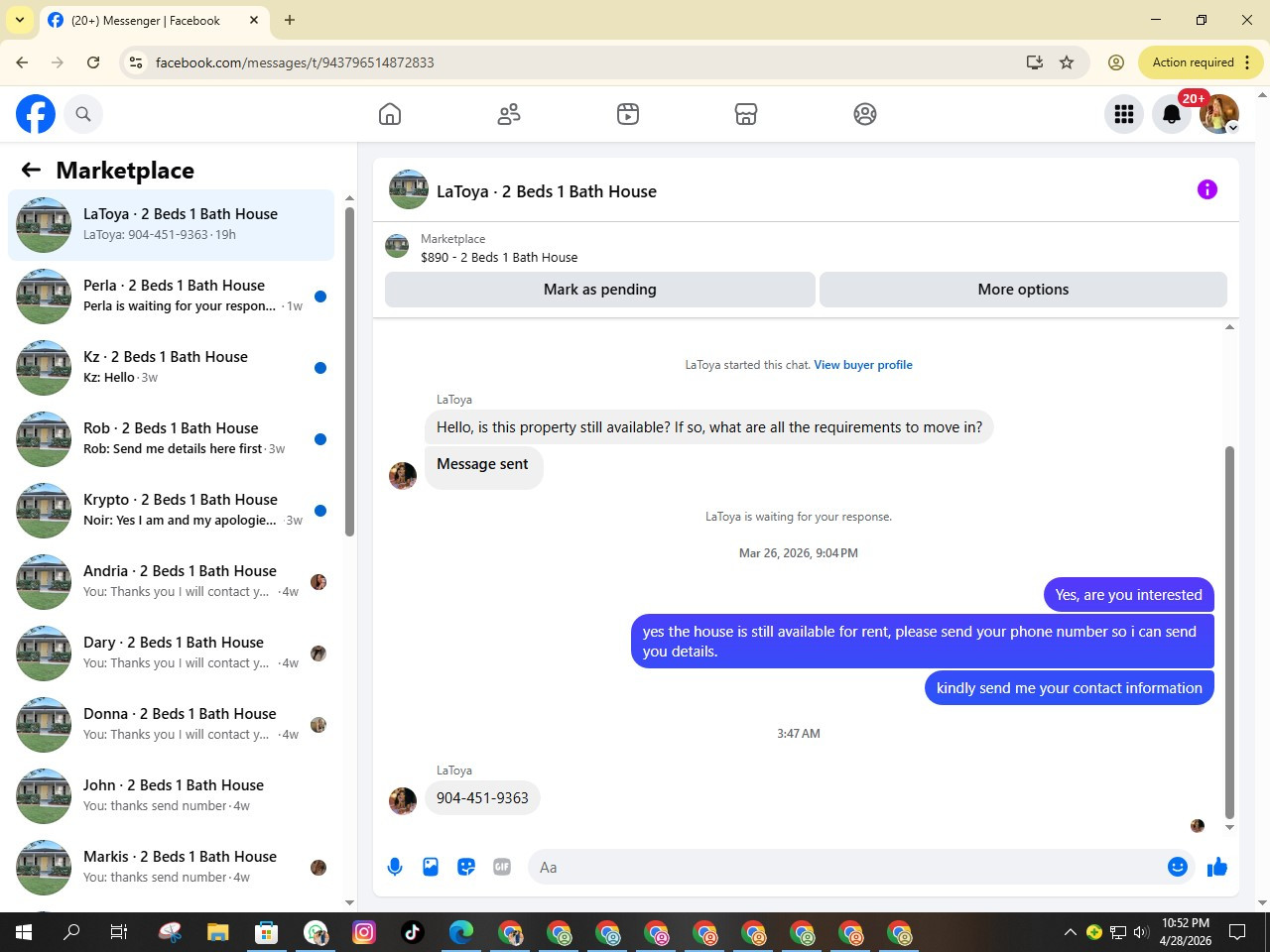The image size is (1270, 952).
Task: Open the Notifications bell
Action: click(1172, 114)
